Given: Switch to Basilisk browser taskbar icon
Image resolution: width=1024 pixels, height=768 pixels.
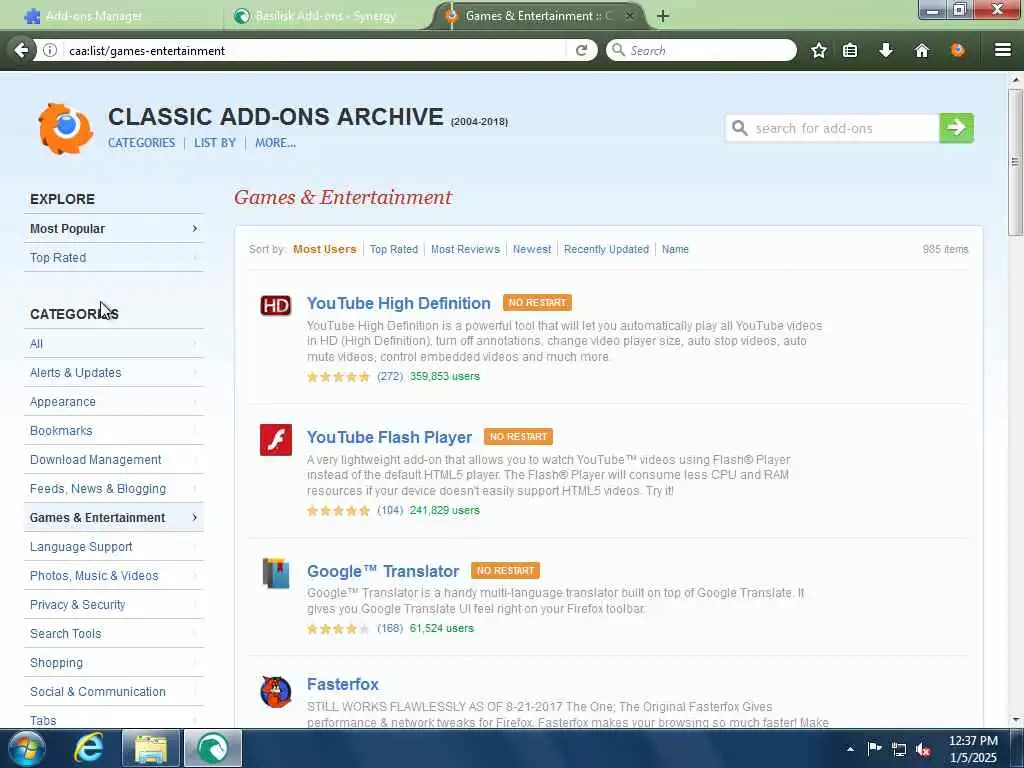Looking at the screenshot, I should click(213, 748).
